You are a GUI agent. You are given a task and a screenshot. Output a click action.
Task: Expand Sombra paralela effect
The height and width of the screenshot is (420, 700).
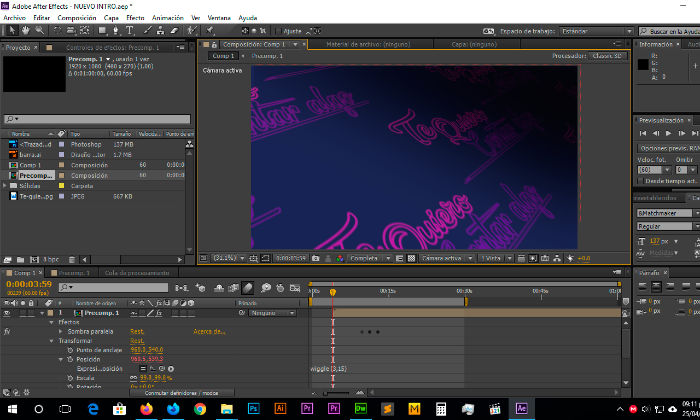point(61,332)
